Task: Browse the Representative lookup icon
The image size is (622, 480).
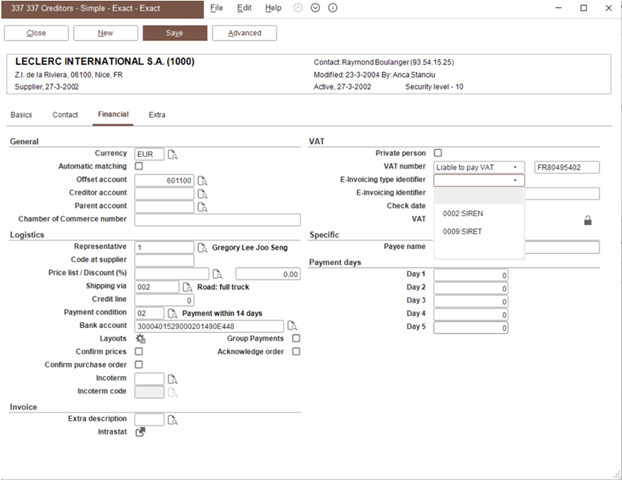Action: point(202,248)
